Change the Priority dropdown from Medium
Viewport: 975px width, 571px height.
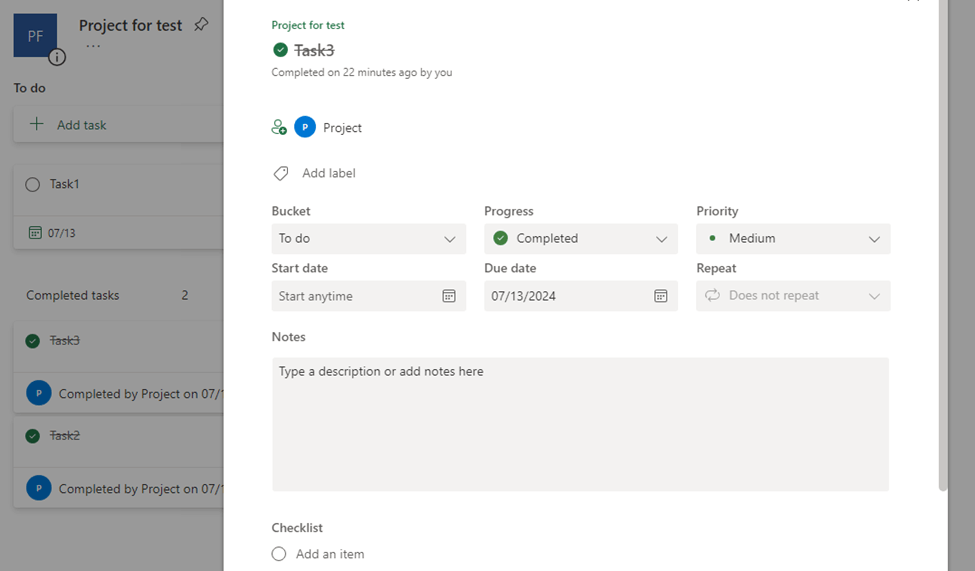point(793,239)
